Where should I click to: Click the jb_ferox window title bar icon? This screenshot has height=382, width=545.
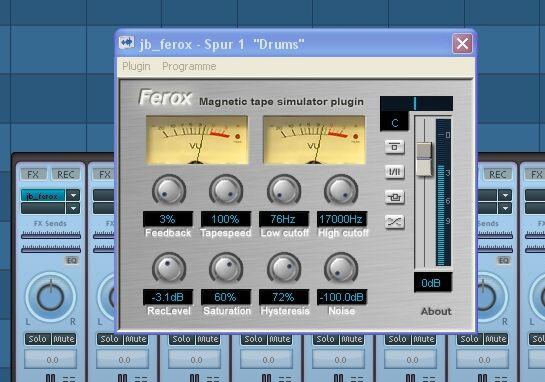[x=127, y=43]
